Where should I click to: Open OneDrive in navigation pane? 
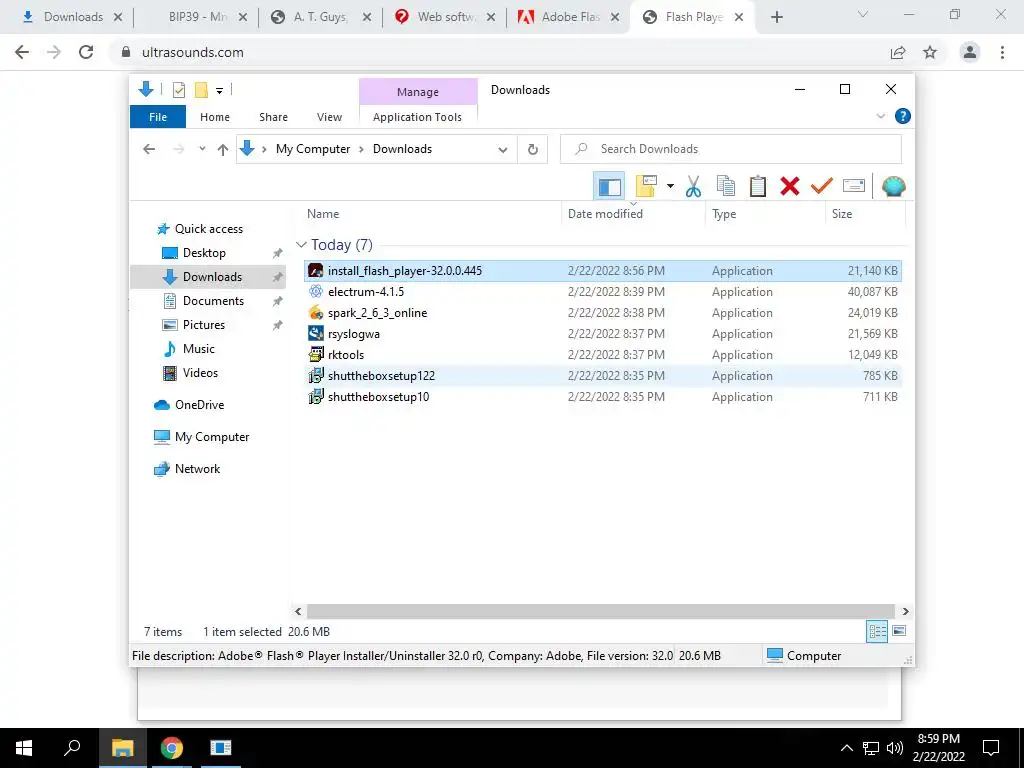coord(199,405)
